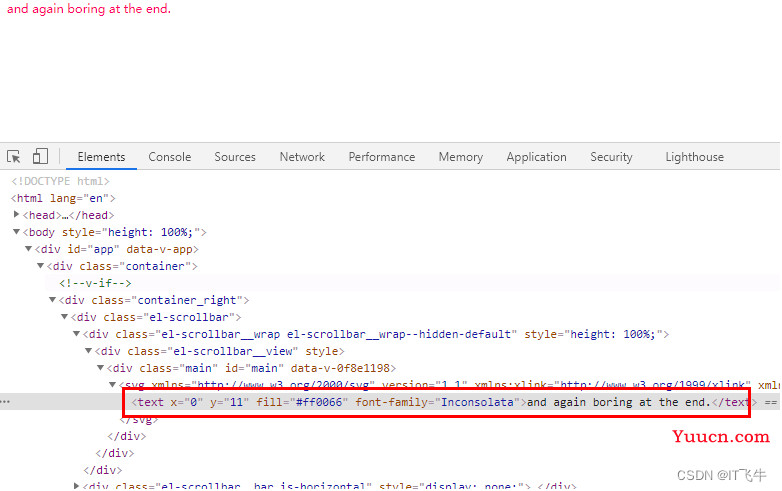Switch to the Application tab

pos(536,157)
